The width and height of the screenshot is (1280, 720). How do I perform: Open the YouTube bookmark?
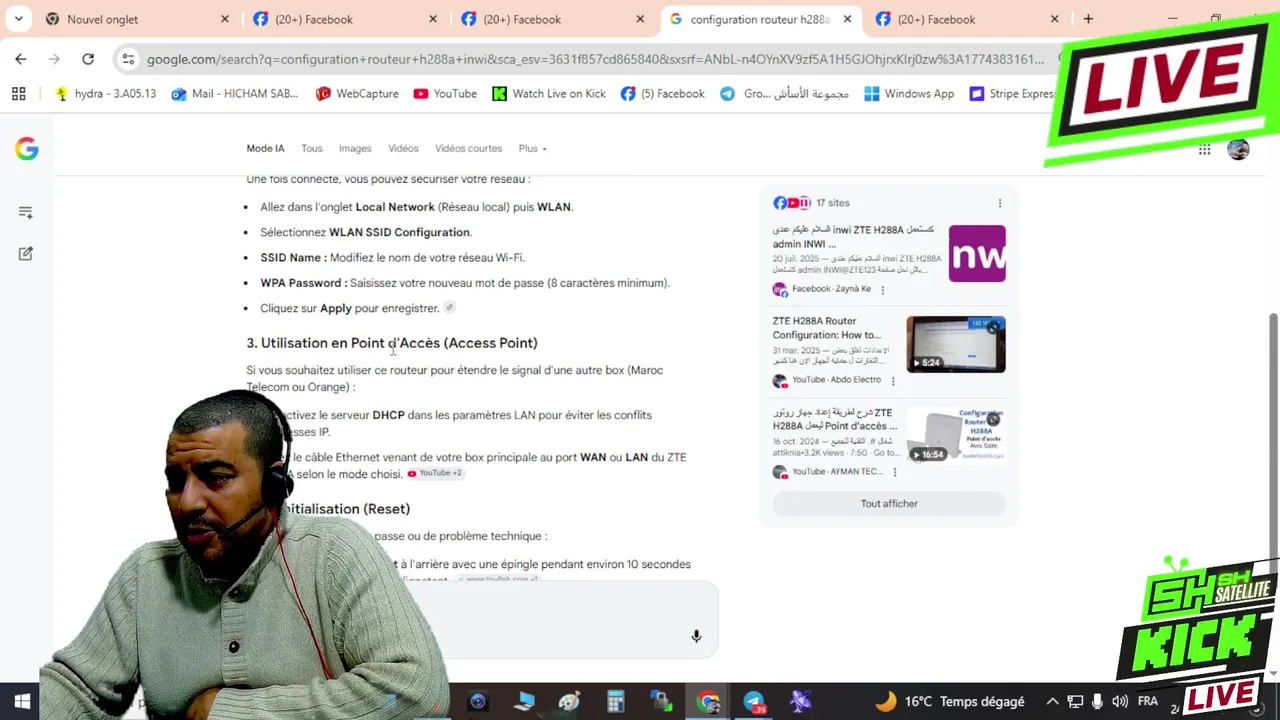coord(445,94)
